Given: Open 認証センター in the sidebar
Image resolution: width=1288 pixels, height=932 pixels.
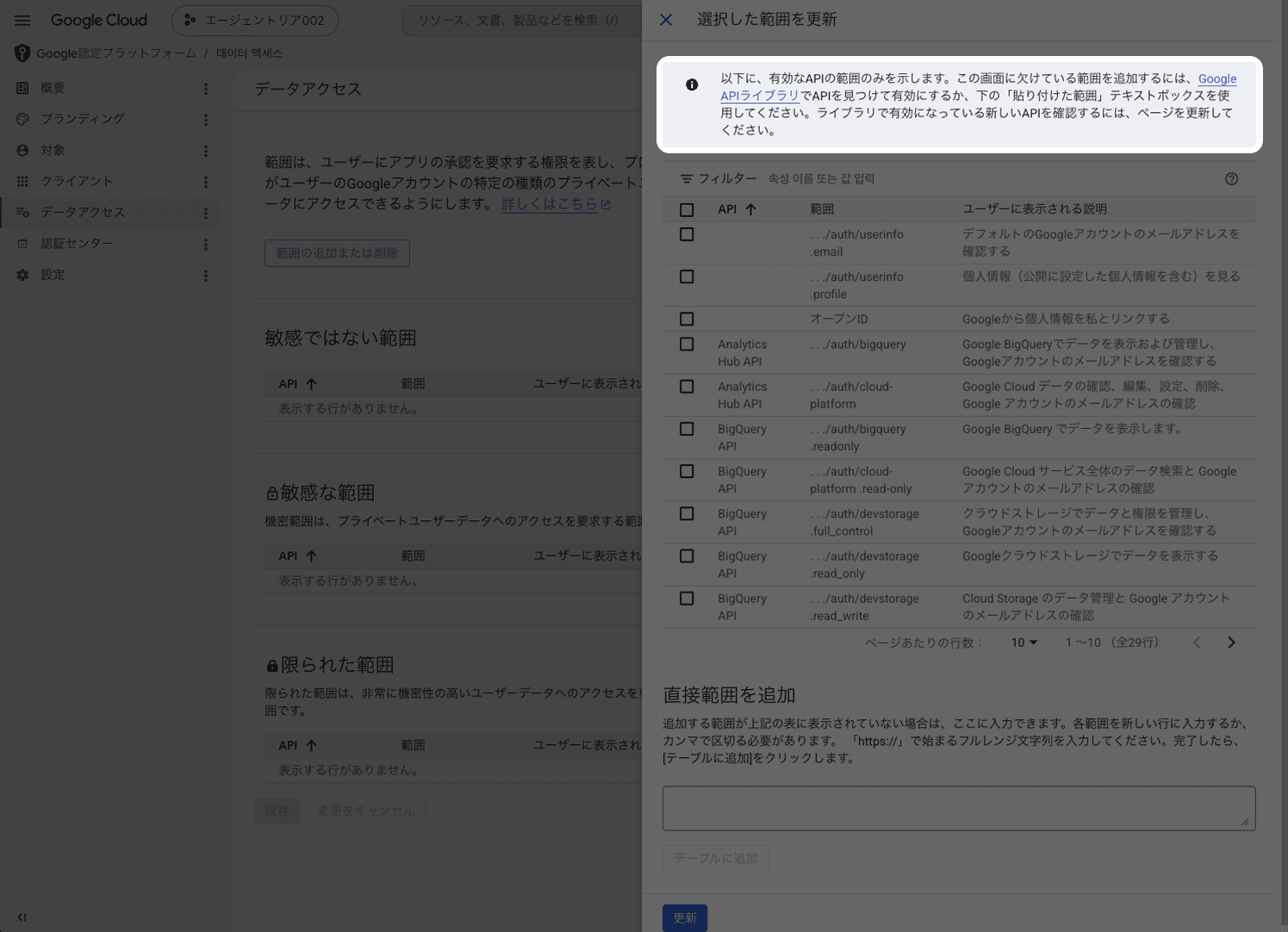Looking at the screenshot, I should coord(77,244).
